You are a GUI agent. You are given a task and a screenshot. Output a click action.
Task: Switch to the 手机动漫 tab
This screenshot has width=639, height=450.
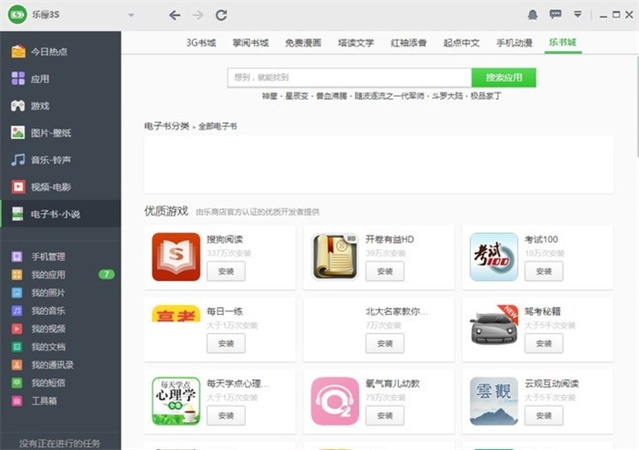pos(514,42)
